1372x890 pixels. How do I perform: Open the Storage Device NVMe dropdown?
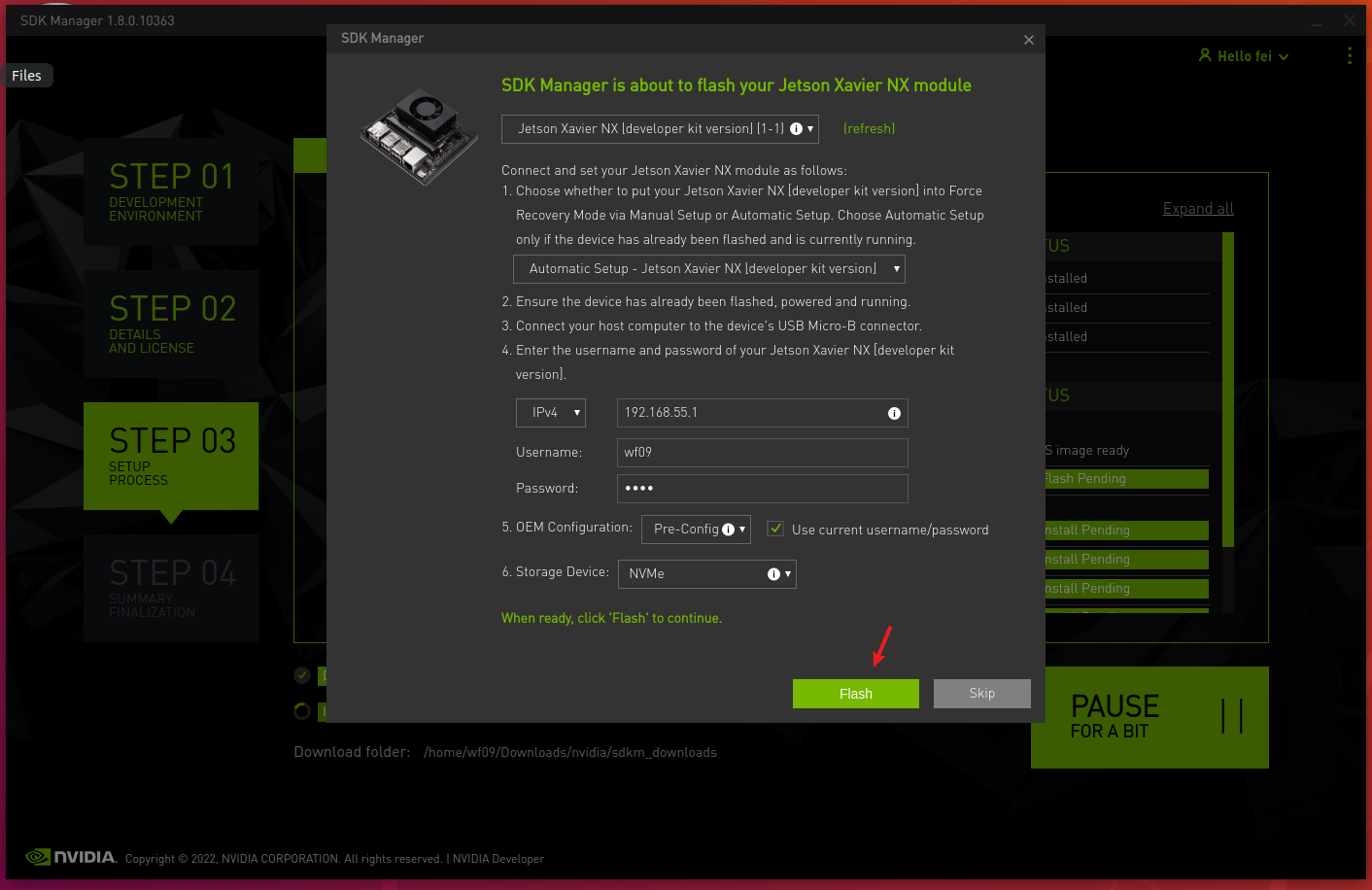pyautogui.click(x=706, y=574)
